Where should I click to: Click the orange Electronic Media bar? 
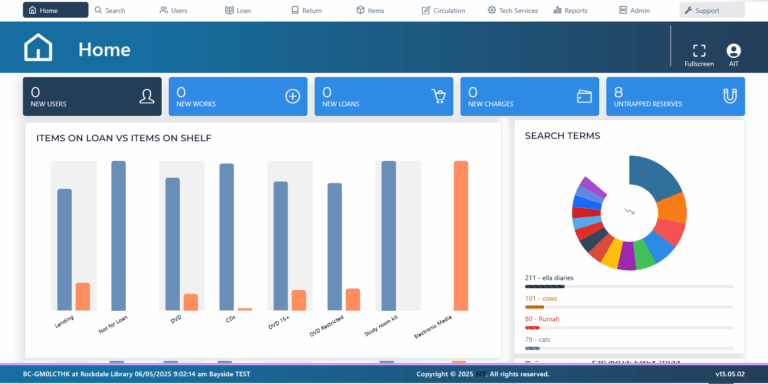461,236
